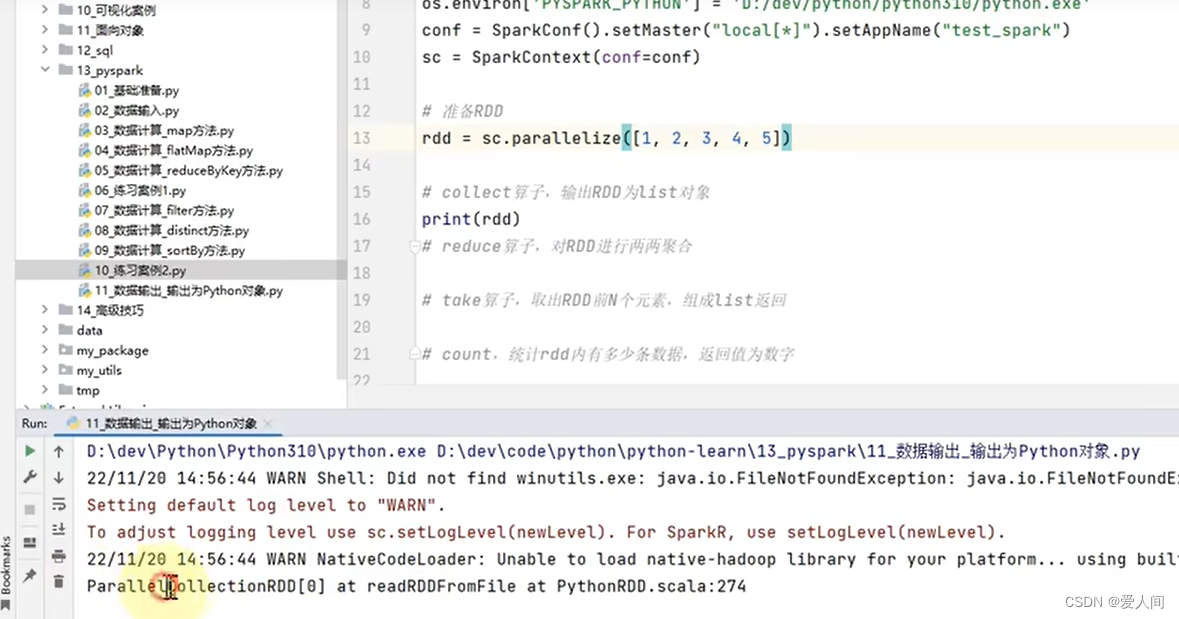Close the 11_数据输出 run tab
The height and width of the screenshot is (619, 1179).
[x=266, y=423]
